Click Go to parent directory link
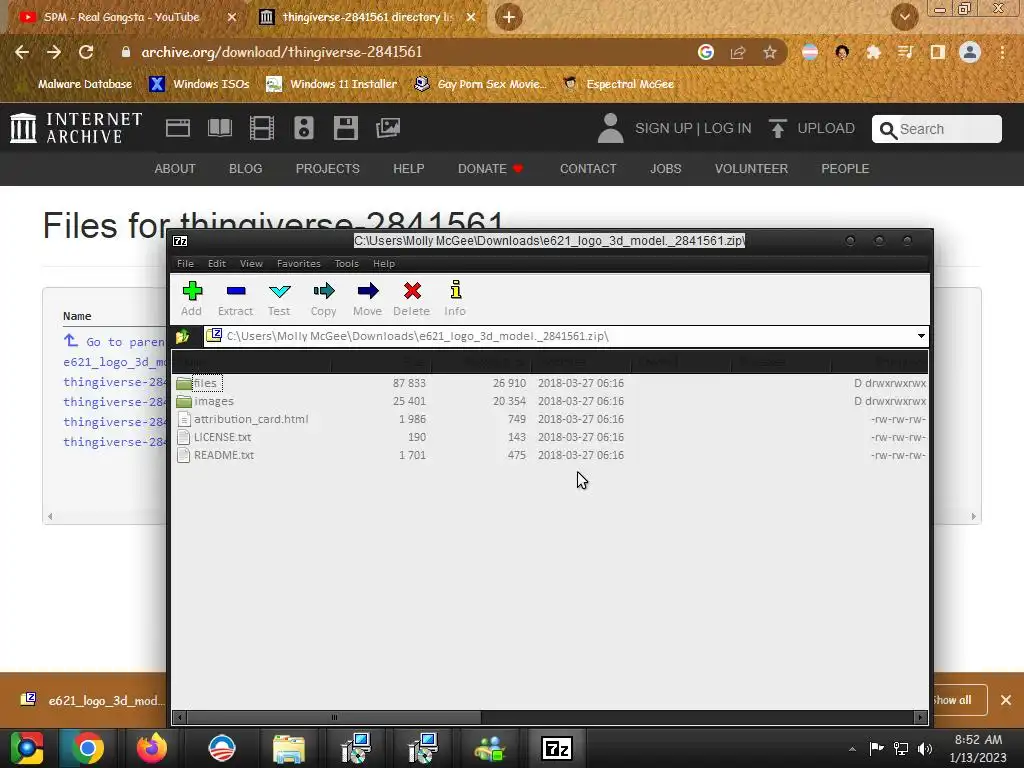The image size is (1024, 768). (x=115, y=342)
